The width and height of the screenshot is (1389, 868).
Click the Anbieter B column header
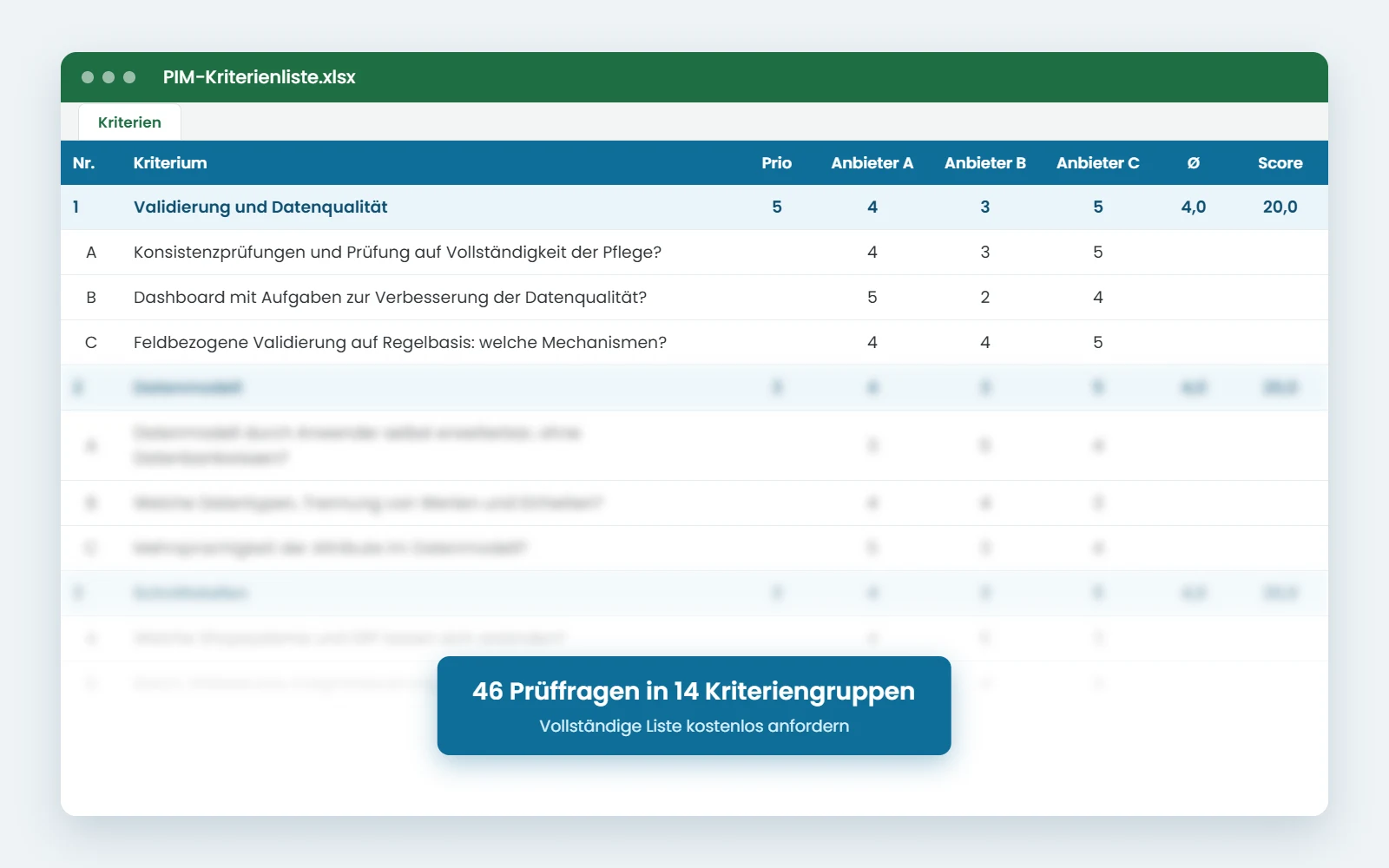tap(985, 163)
